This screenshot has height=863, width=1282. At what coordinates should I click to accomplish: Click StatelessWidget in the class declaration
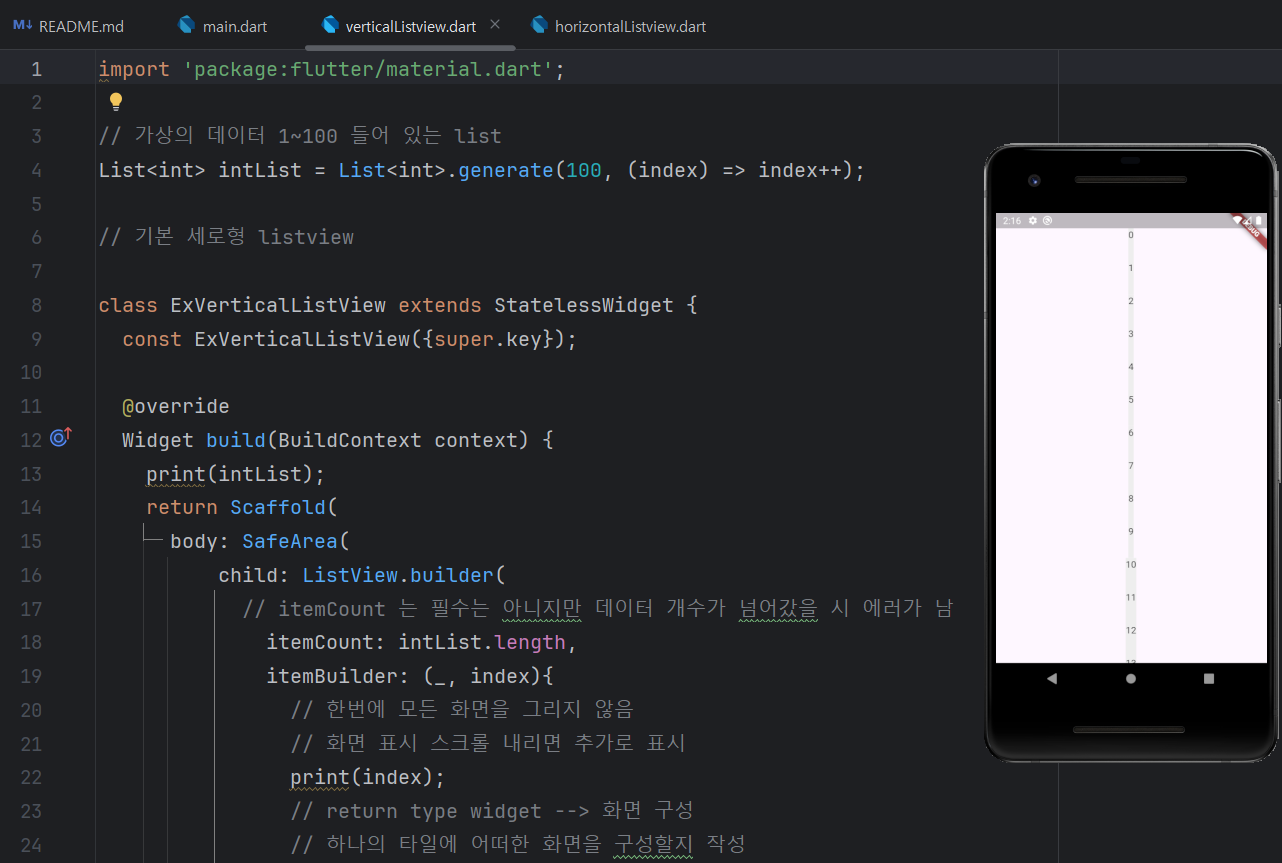click(584, 305)
